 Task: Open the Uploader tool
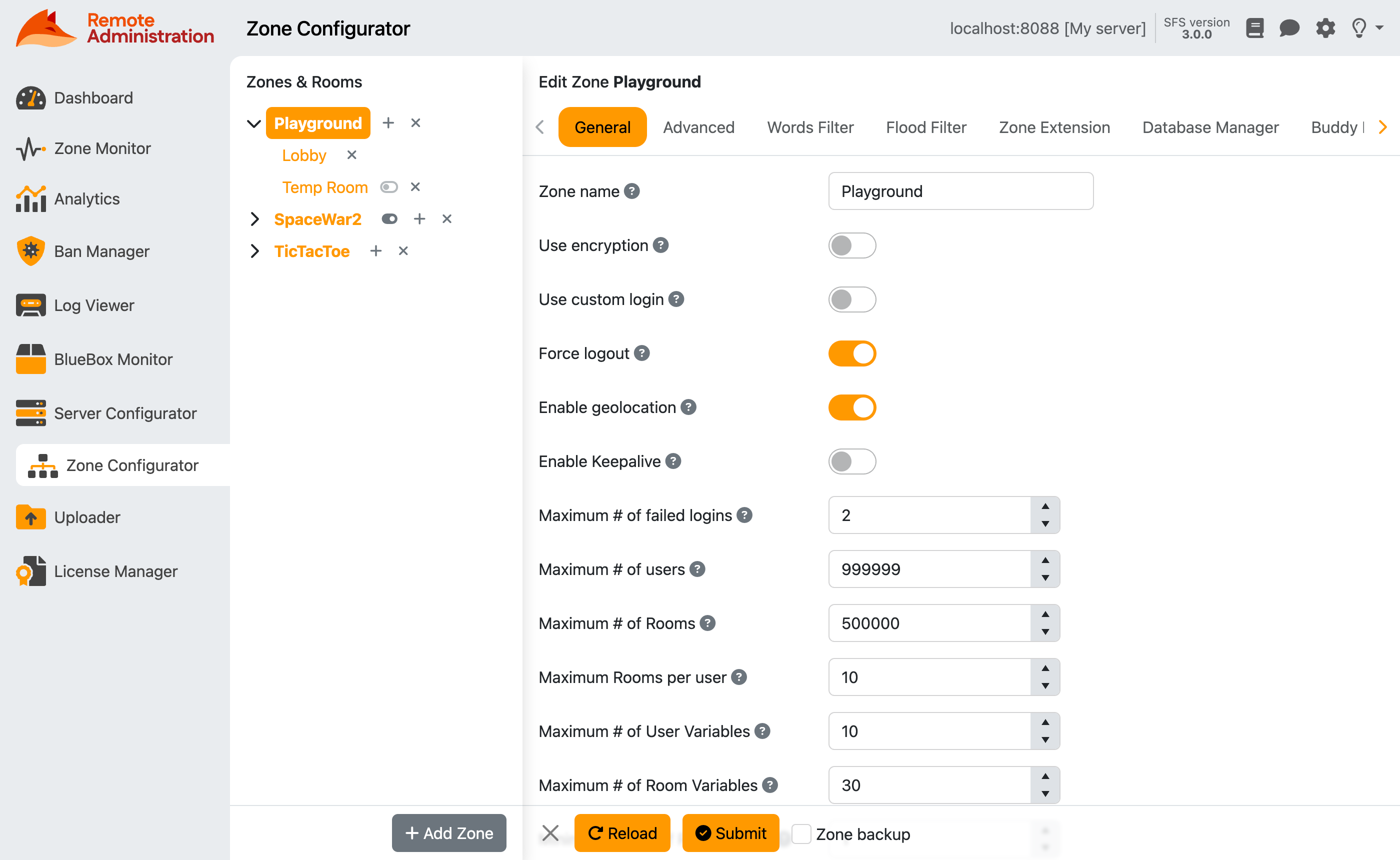pos(87,517)
